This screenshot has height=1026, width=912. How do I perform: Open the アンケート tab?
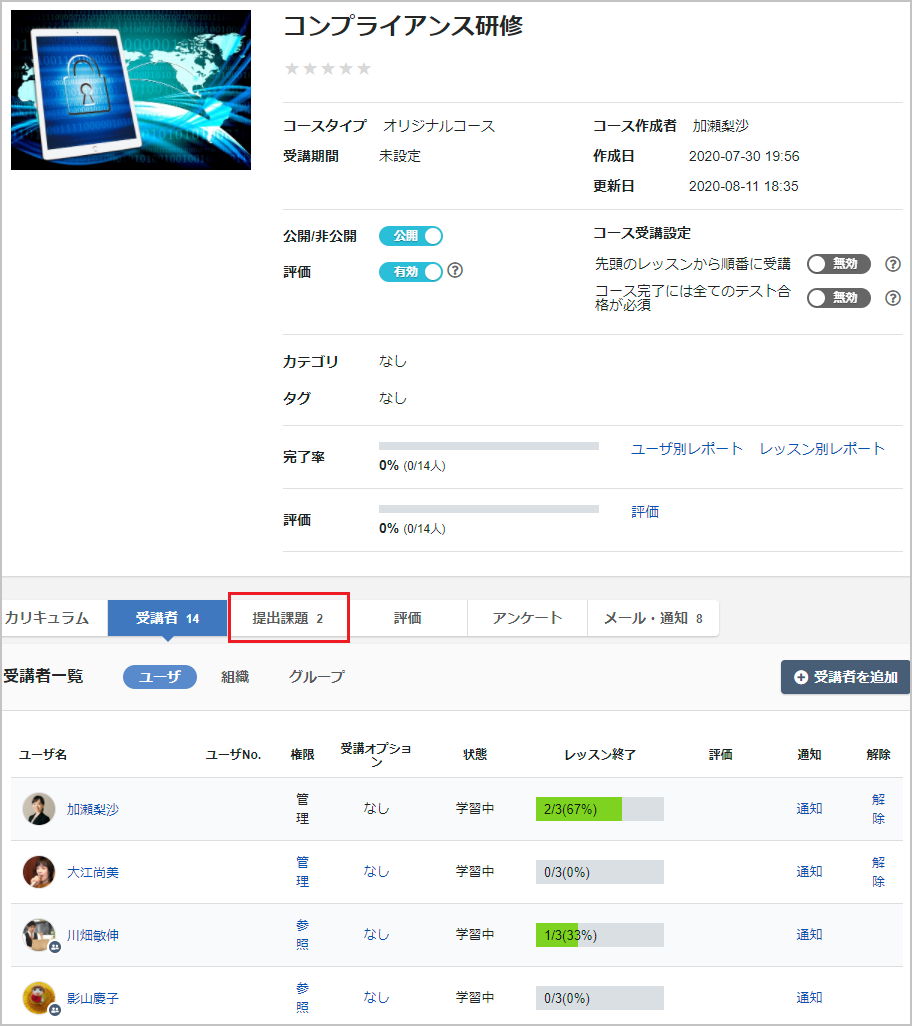click(x=527, y=618)
